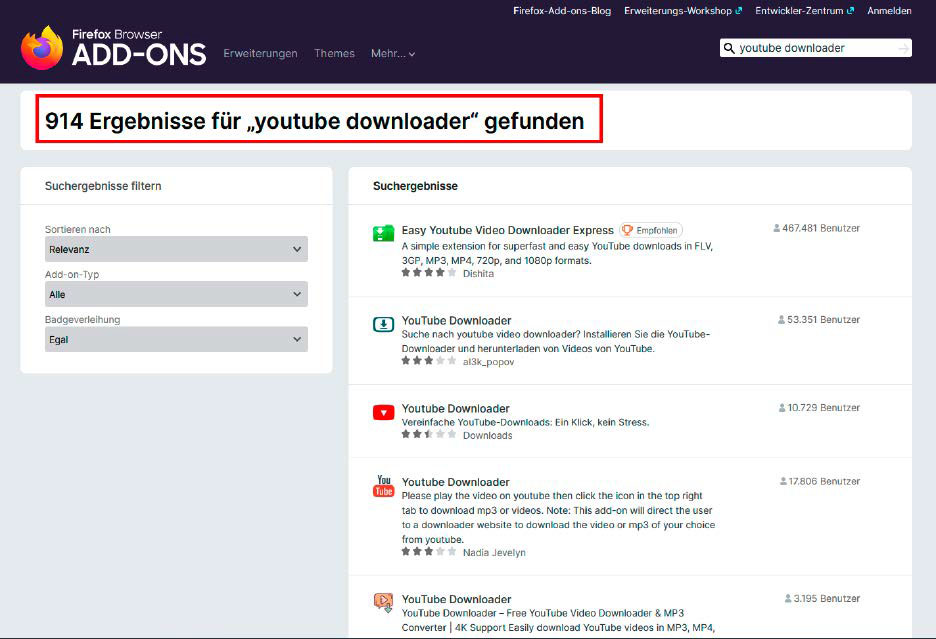The image size is (936, 639).
Task: Click red play icon of Youtube Downloader
Action: [x=383, y=413]
